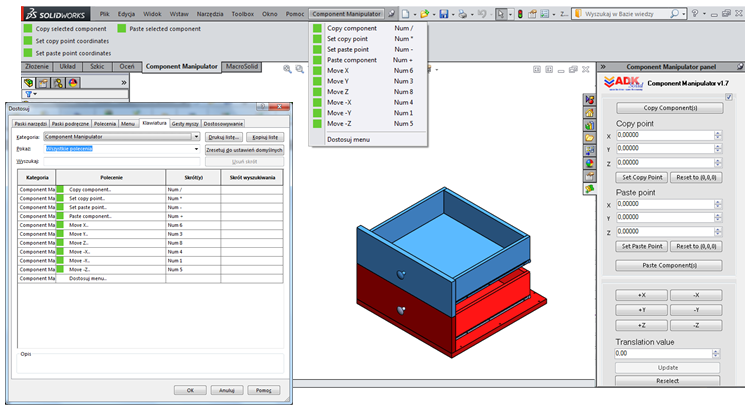Click the SolidWorks Resources task pane icon

coord(589,100)
